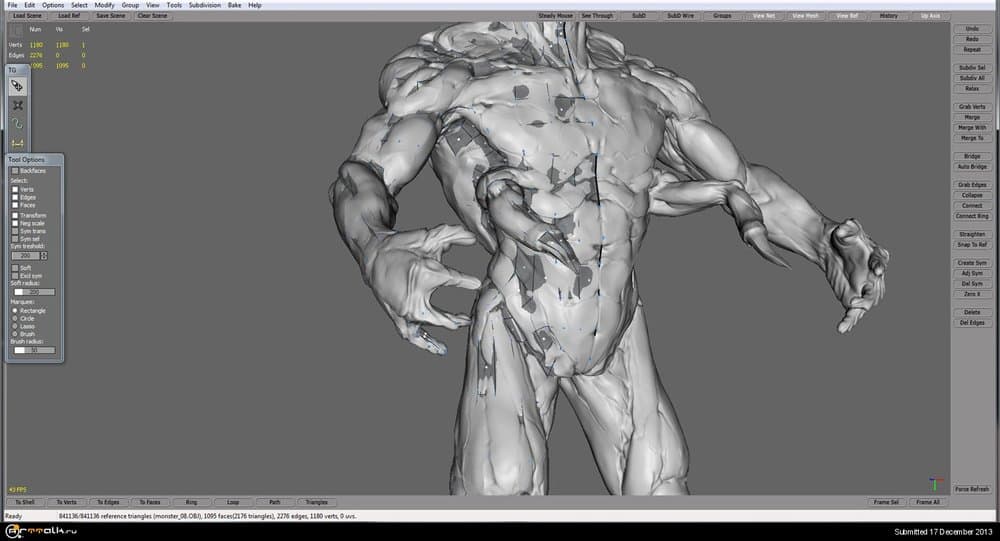The height and width of the screenshot is (541, 1000).
Task: Open the Options menu
Action: tap(53, 5)
